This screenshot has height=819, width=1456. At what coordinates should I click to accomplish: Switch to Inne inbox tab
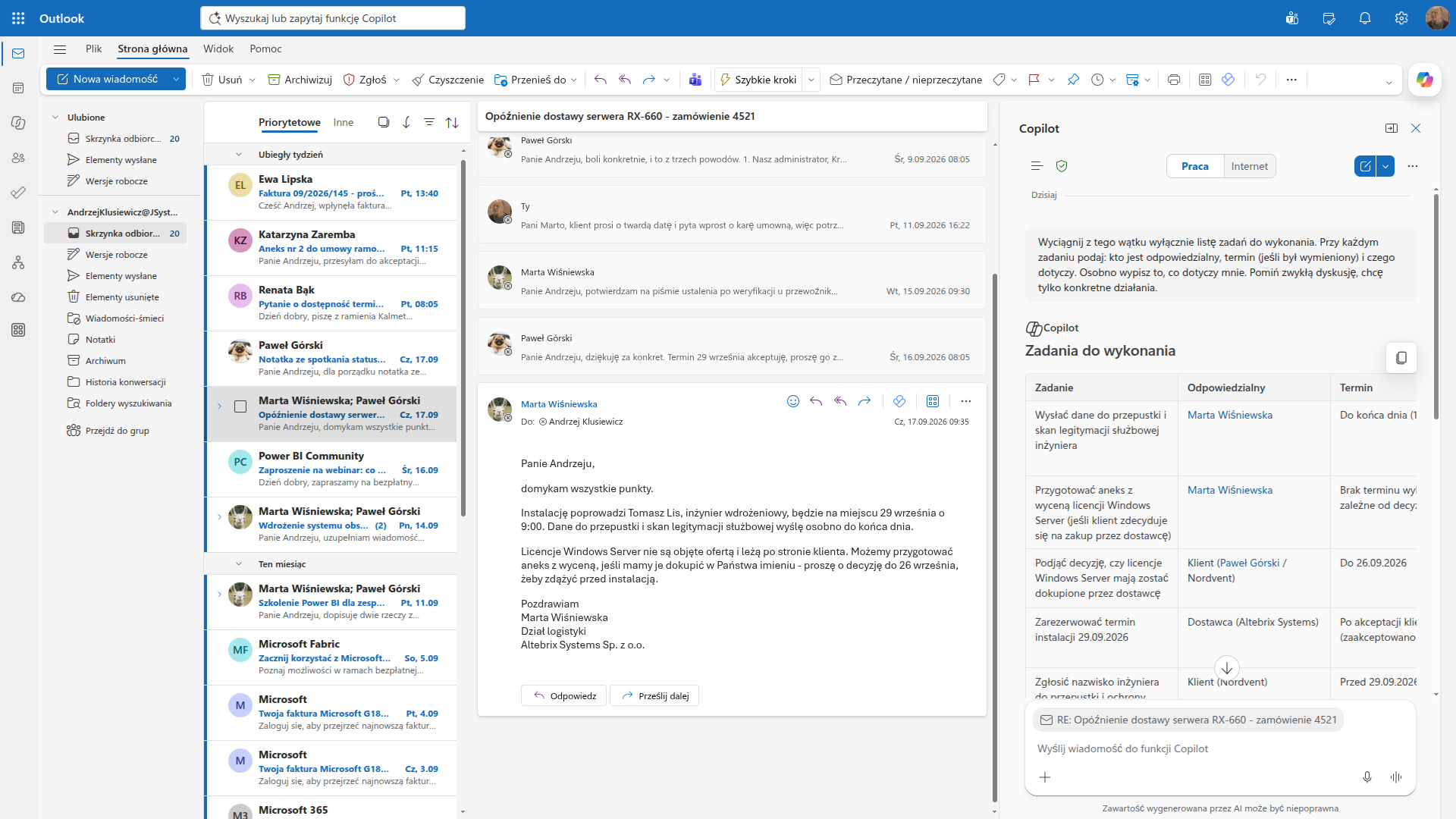(344, 122)
